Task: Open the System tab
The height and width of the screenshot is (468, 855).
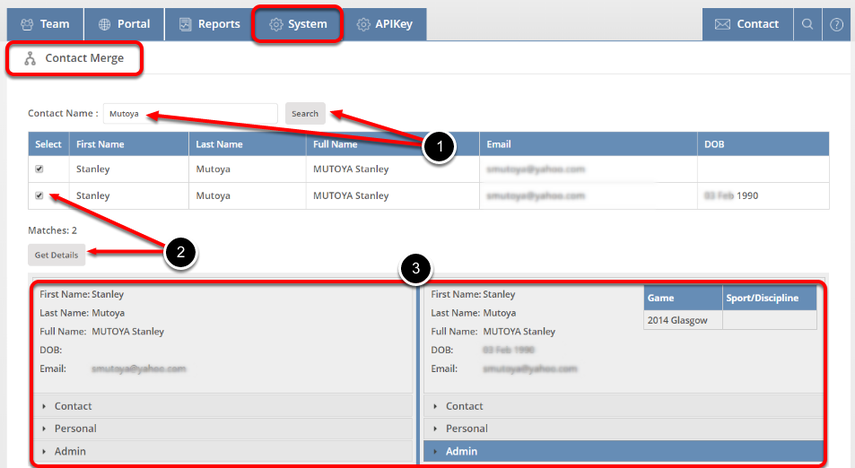Action: coord(298,24)
